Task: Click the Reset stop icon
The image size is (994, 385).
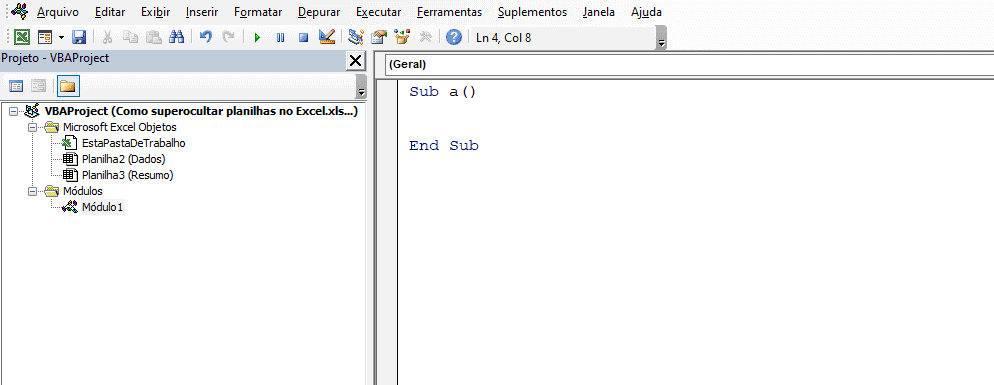Action: coord(303,37)
